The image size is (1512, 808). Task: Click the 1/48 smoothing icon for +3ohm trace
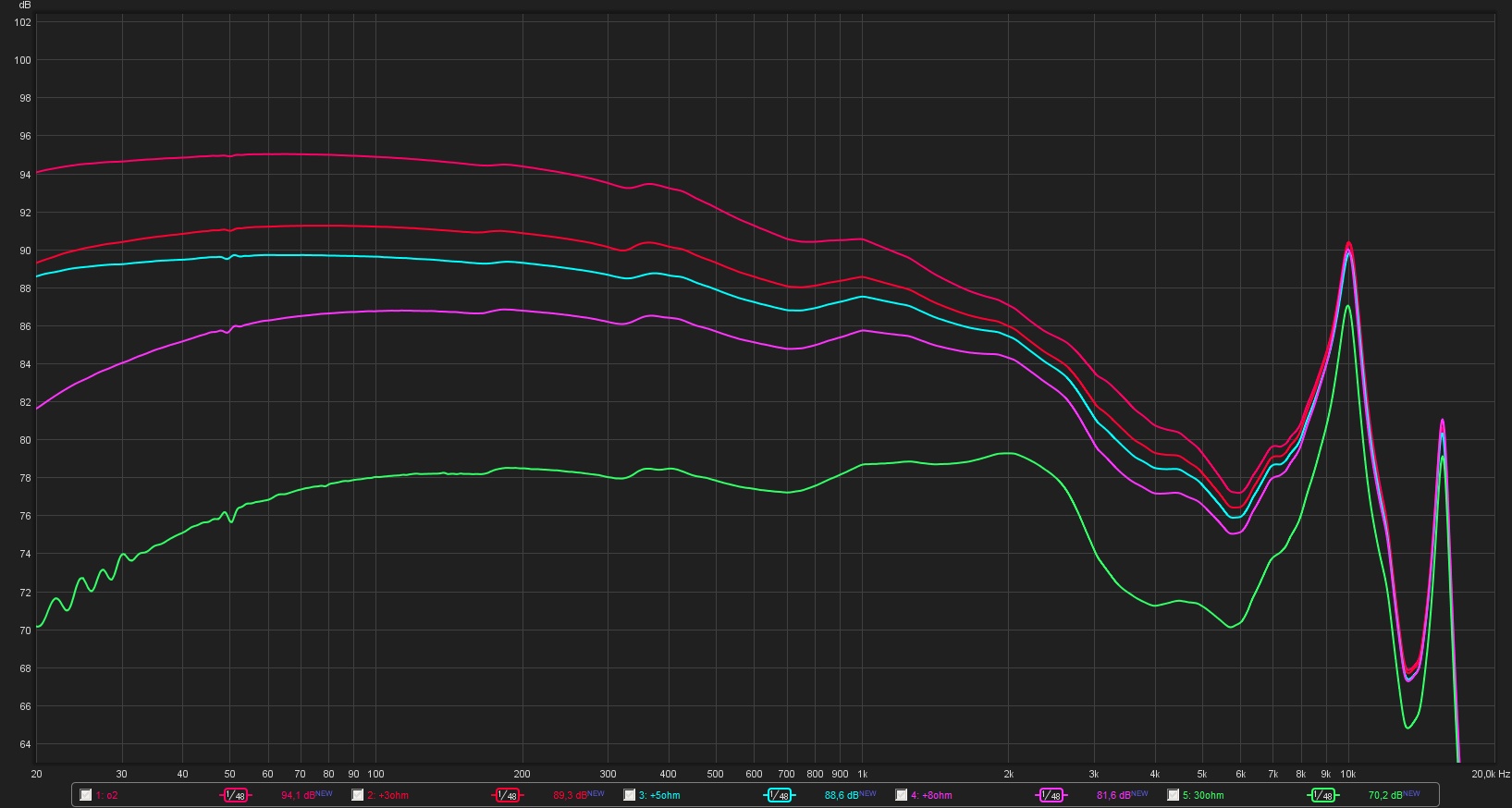(507, 795)
